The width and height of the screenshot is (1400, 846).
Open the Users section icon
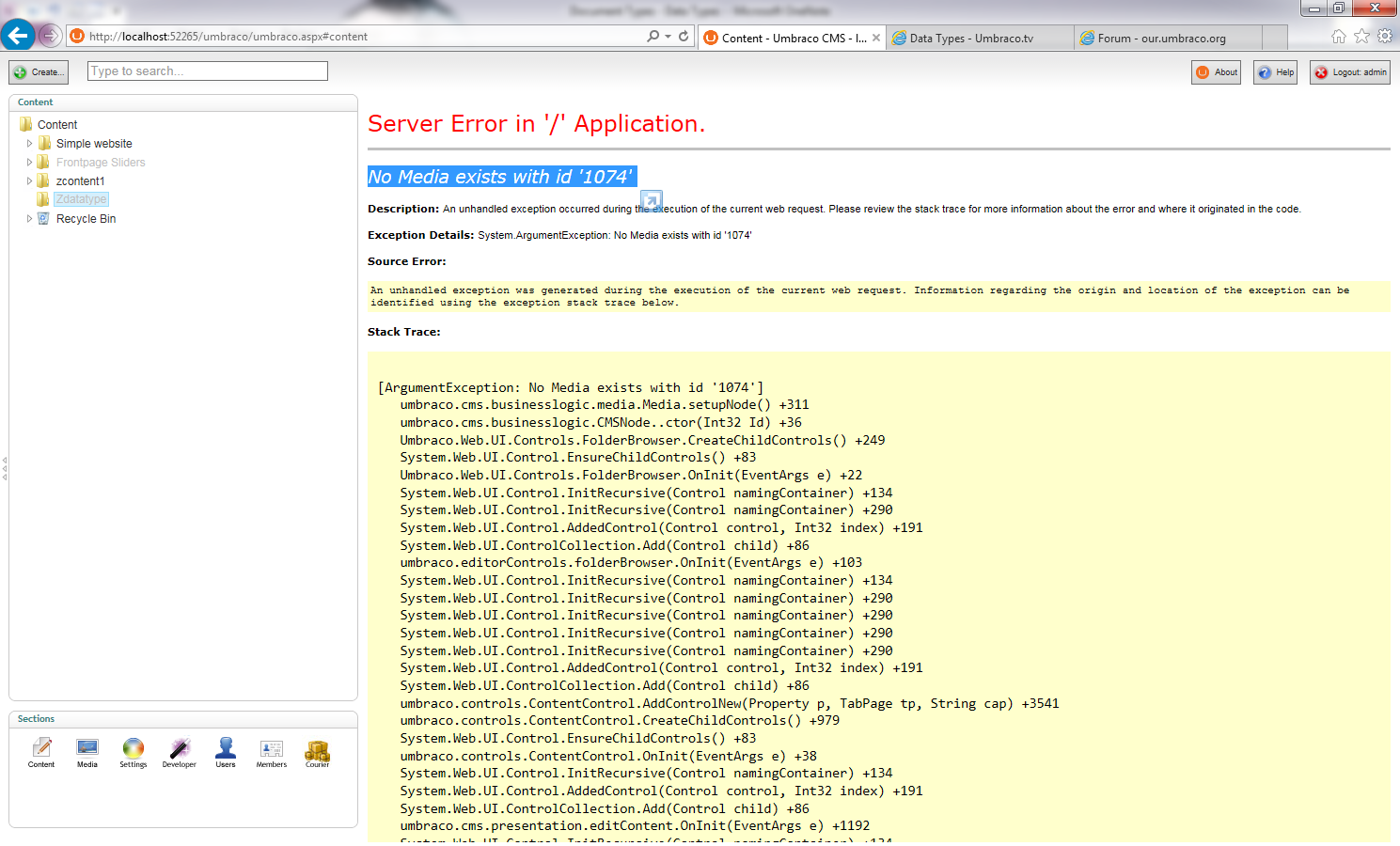tap(226, 749)
